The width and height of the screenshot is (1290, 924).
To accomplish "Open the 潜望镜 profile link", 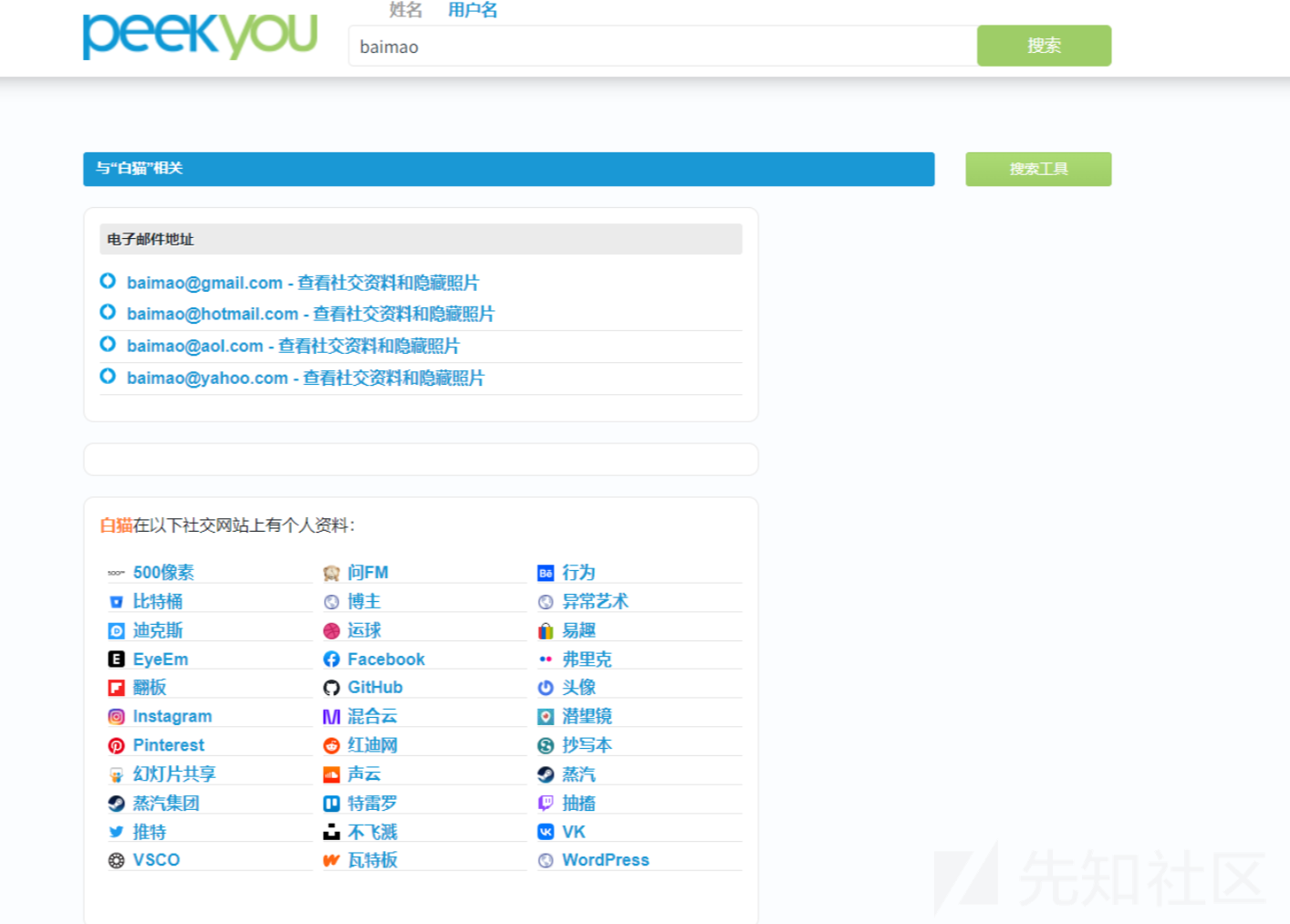I will [x=587, y=717].
